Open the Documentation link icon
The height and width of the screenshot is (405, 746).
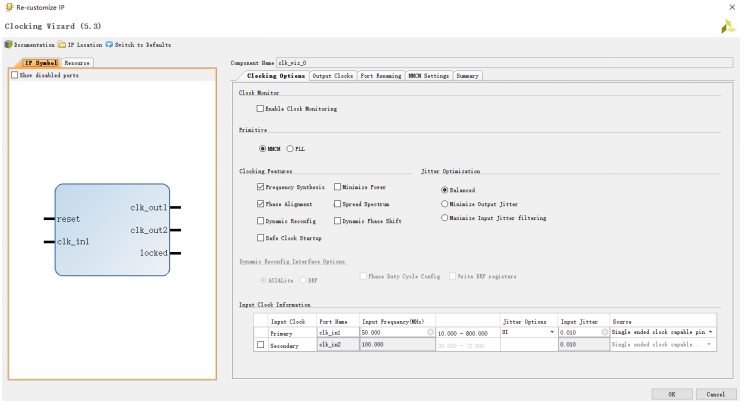click(8, 44)
